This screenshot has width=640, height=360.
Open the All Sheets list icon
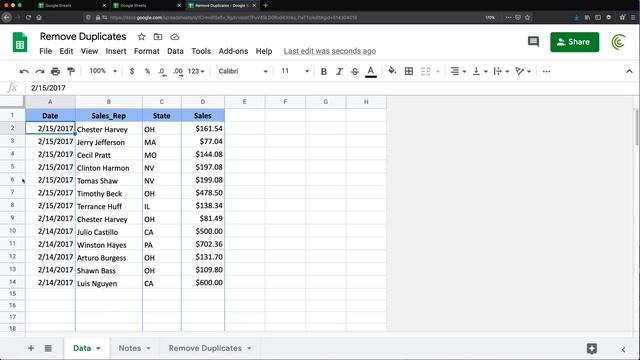pos(48,348)
